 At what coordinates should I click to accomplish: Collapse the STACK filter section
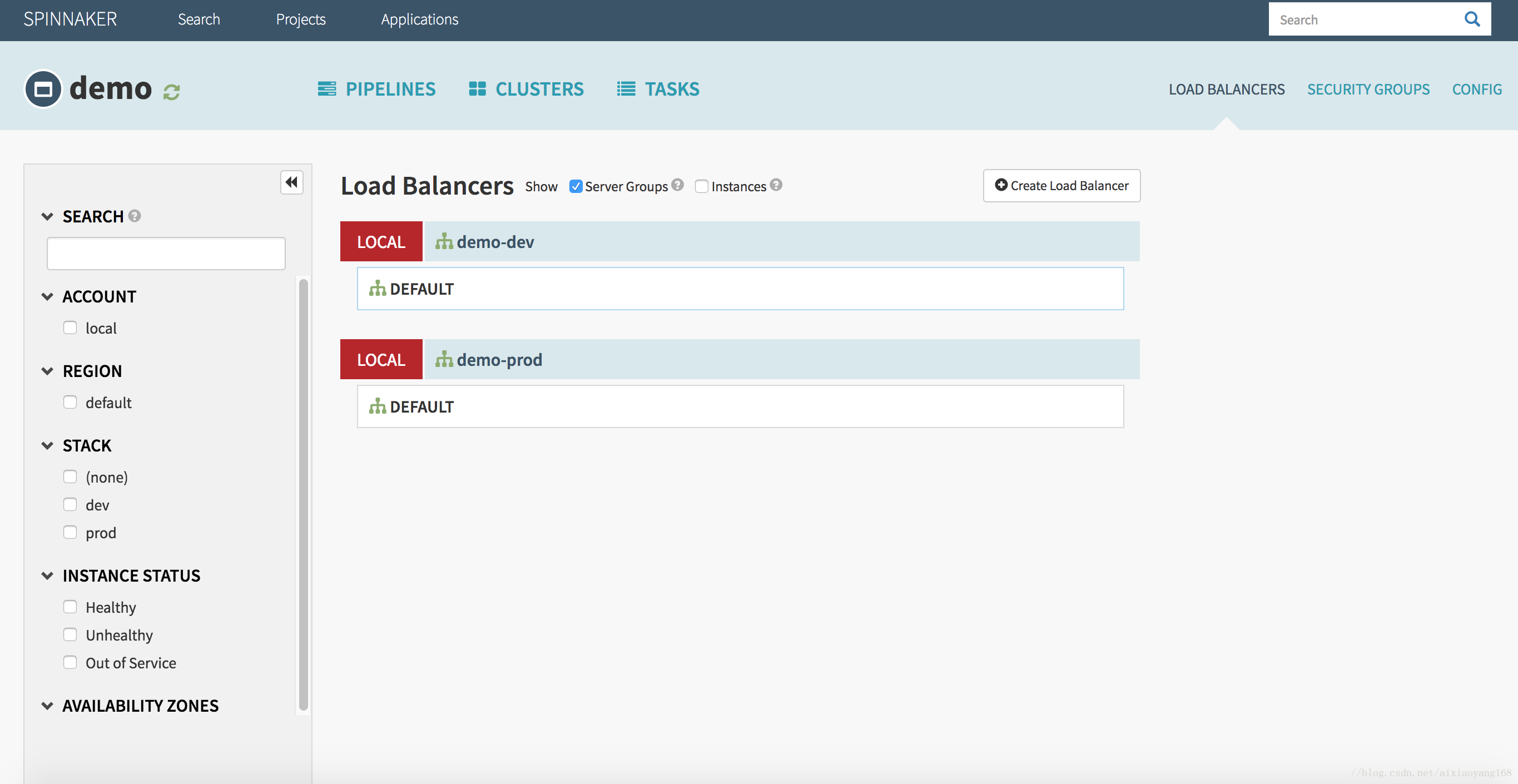click(48, 445)
